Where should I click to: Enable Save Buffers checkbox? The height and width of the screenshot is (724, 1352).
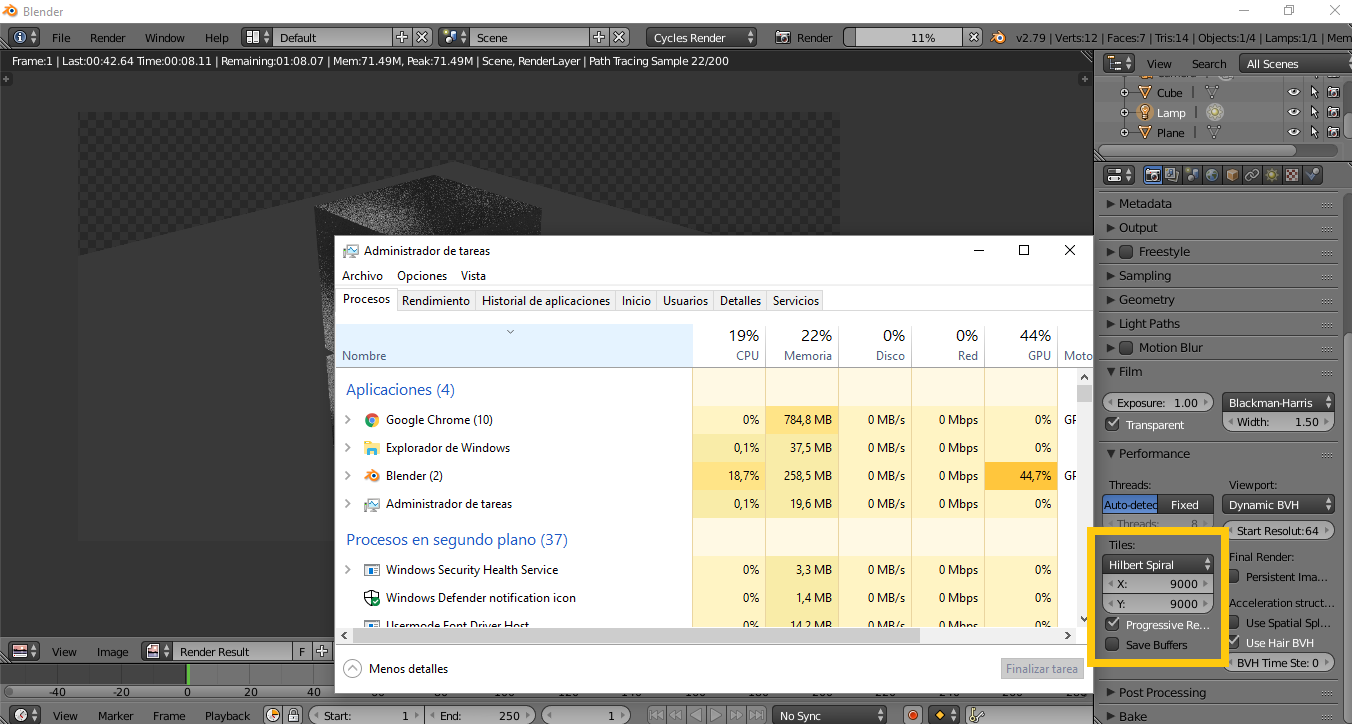coord(1112,645)
